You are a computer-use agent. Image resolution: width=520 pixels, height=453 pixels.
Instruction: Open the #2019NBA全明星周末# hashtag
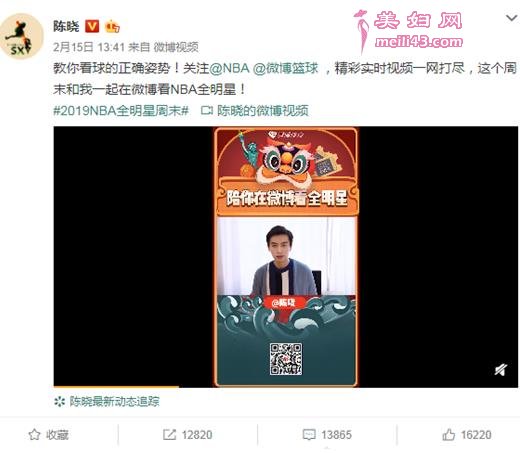coord(121,111)
